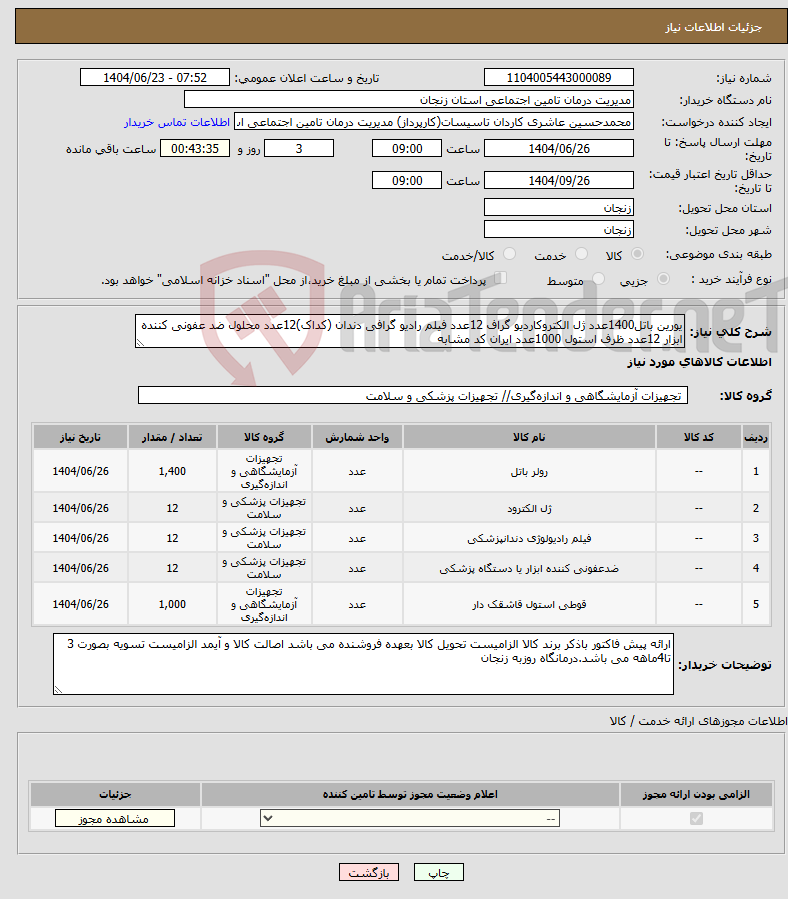
Task: Click the گروه کالا column header
Action: point(264,437)
